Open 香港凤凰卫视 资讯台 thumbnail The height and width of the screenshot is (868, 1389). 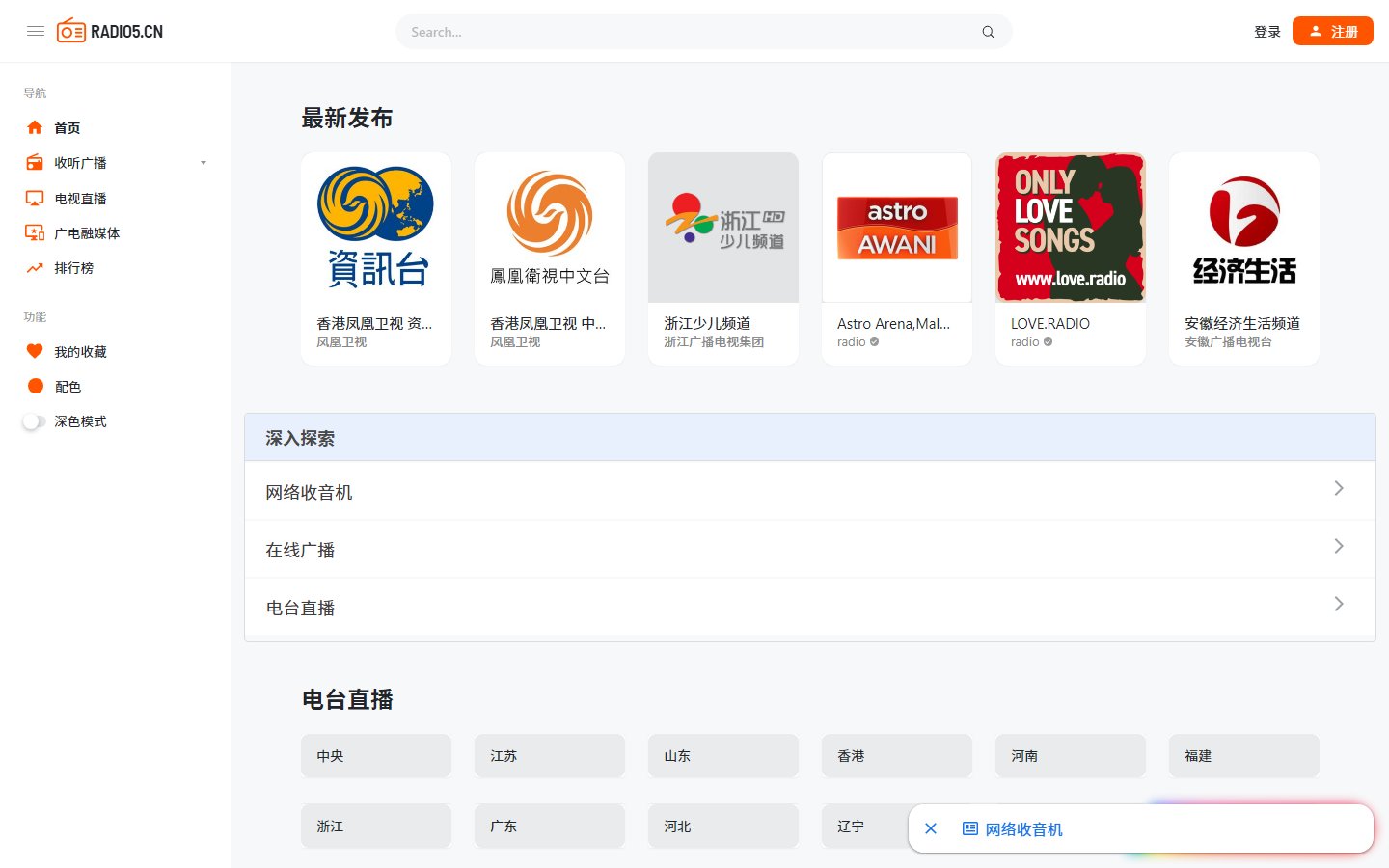coord(376,228)
